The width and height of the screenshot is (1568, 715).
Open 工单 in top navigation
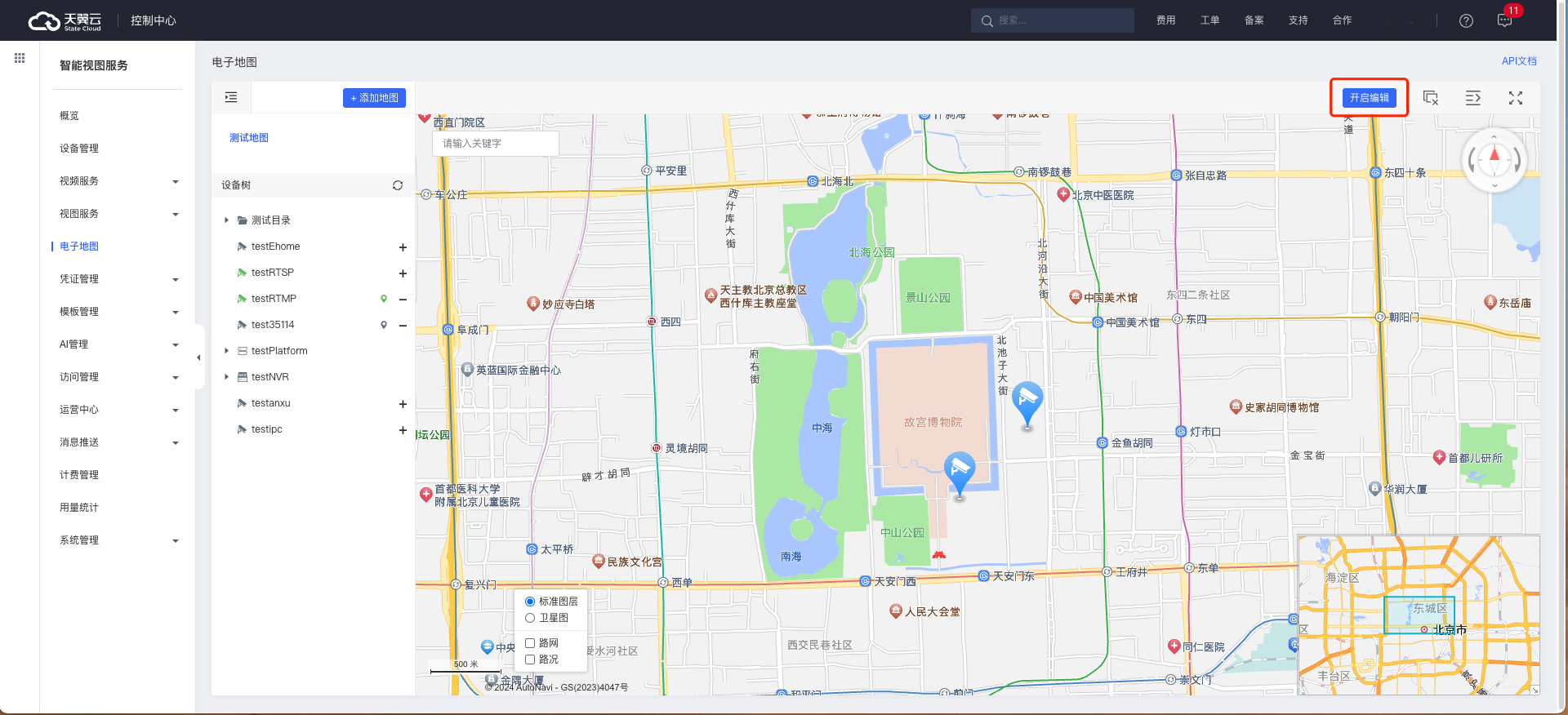point(1209,20)
